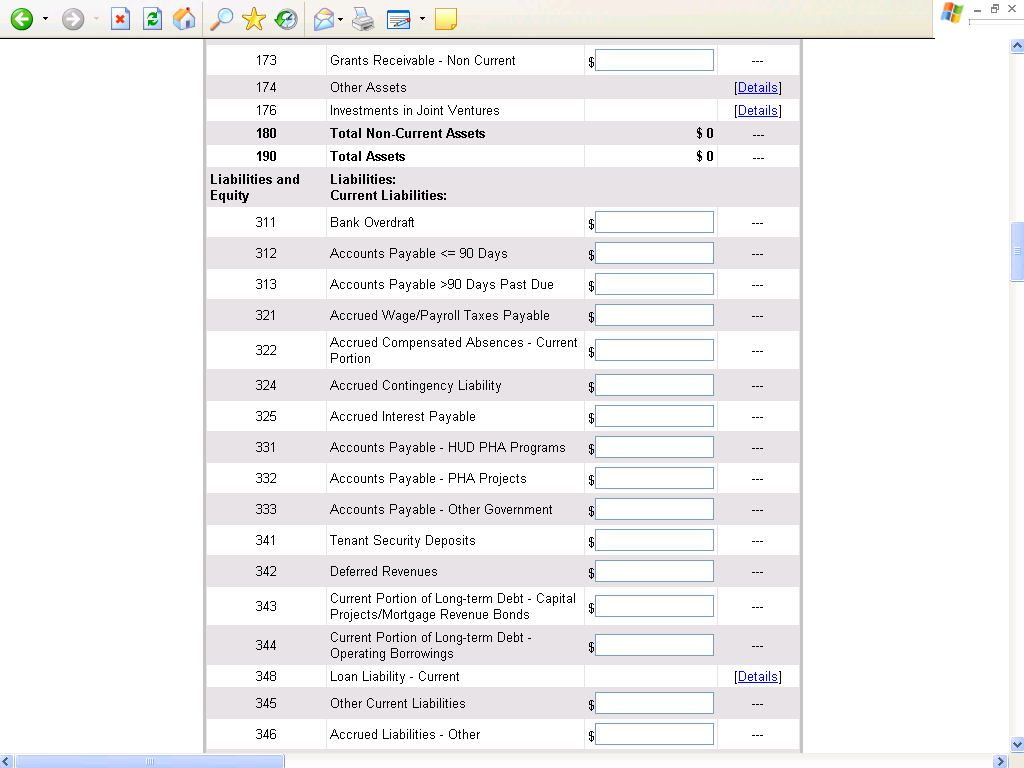The width and height of the screenshot is (1024, 768).
Task: Open Details link for Investments in Joint Ventures
Action: [757, 111]
